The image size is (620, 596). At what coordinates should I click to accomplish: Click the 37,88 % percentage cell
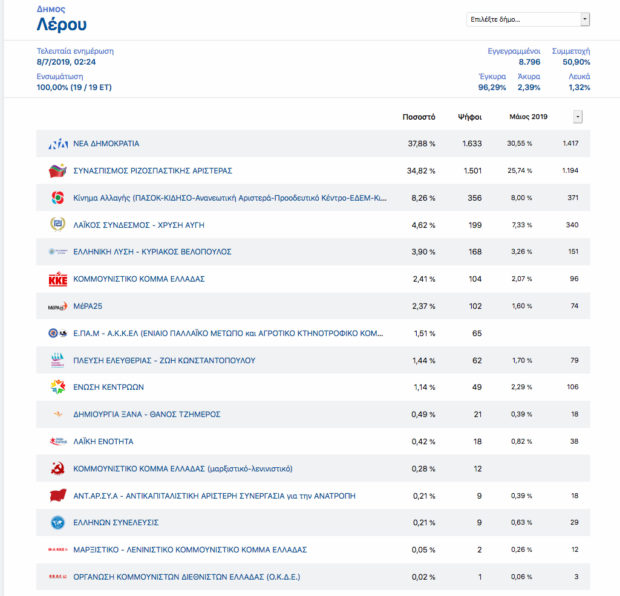click(x=422, y=144)
